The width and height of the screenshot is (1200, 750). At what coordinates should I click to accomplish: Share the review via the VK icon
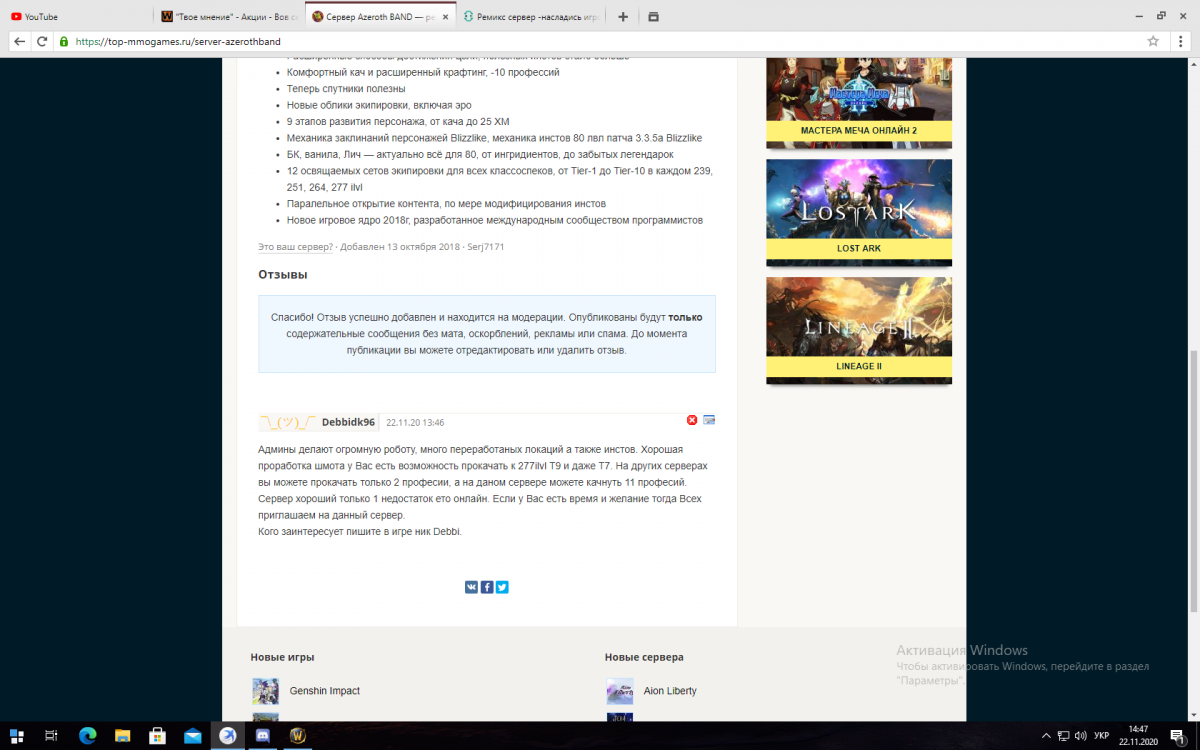(471, 587)
